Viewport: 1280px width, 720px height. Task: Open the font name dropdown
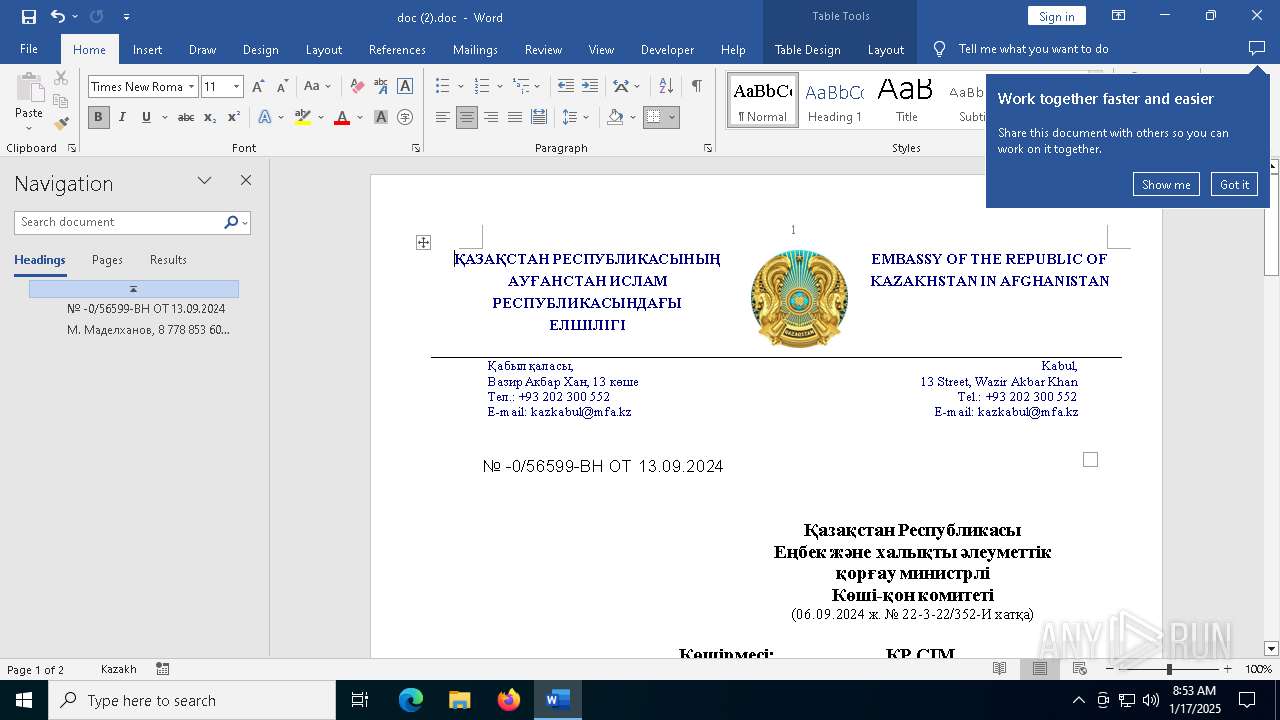pyautogui.click(x=192, y=87)
